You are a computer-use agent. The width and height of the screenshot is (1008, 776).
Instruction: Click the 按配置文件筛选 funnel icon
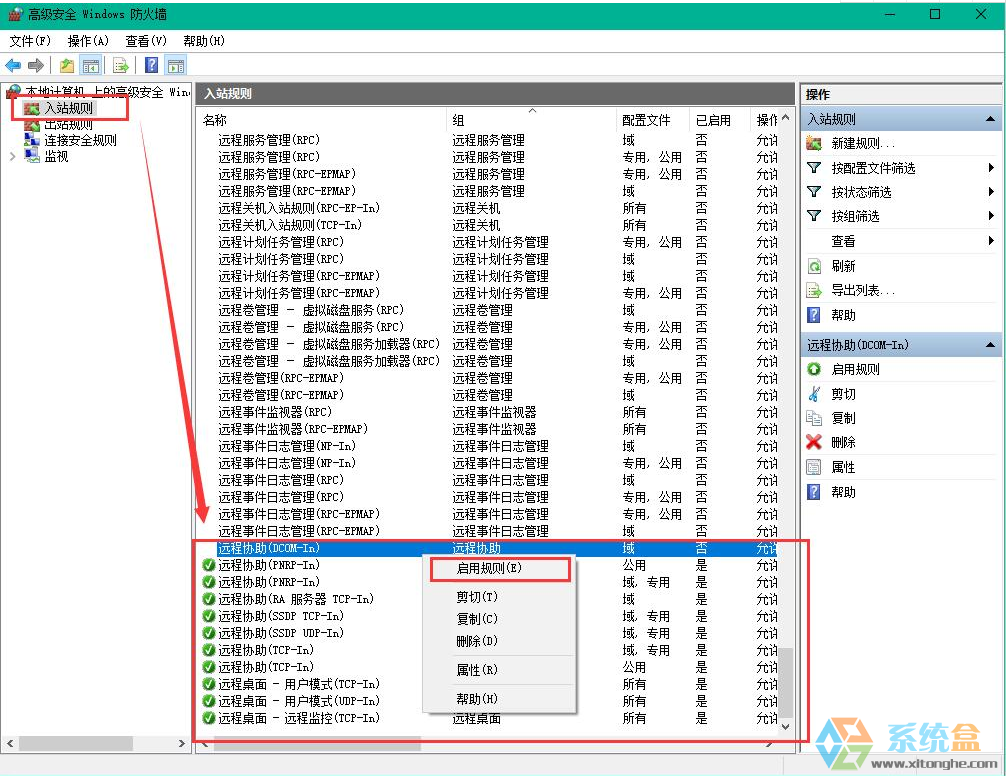pos(814,168)
